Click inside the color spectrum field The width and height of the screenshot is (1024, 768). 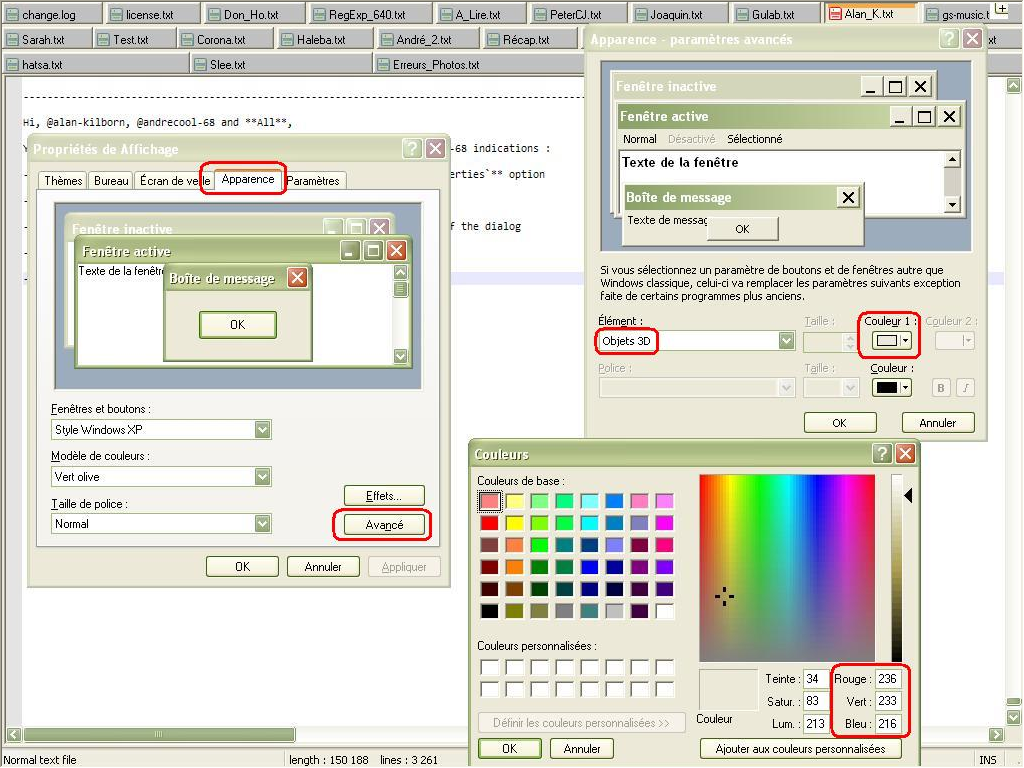(787, 568)
